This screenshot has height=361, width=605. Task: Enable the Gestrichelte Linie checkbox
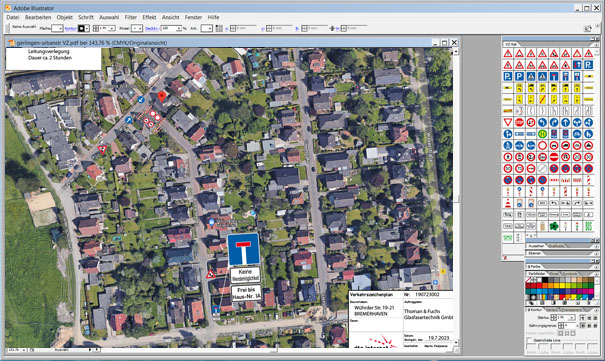[x=529, y=340]
